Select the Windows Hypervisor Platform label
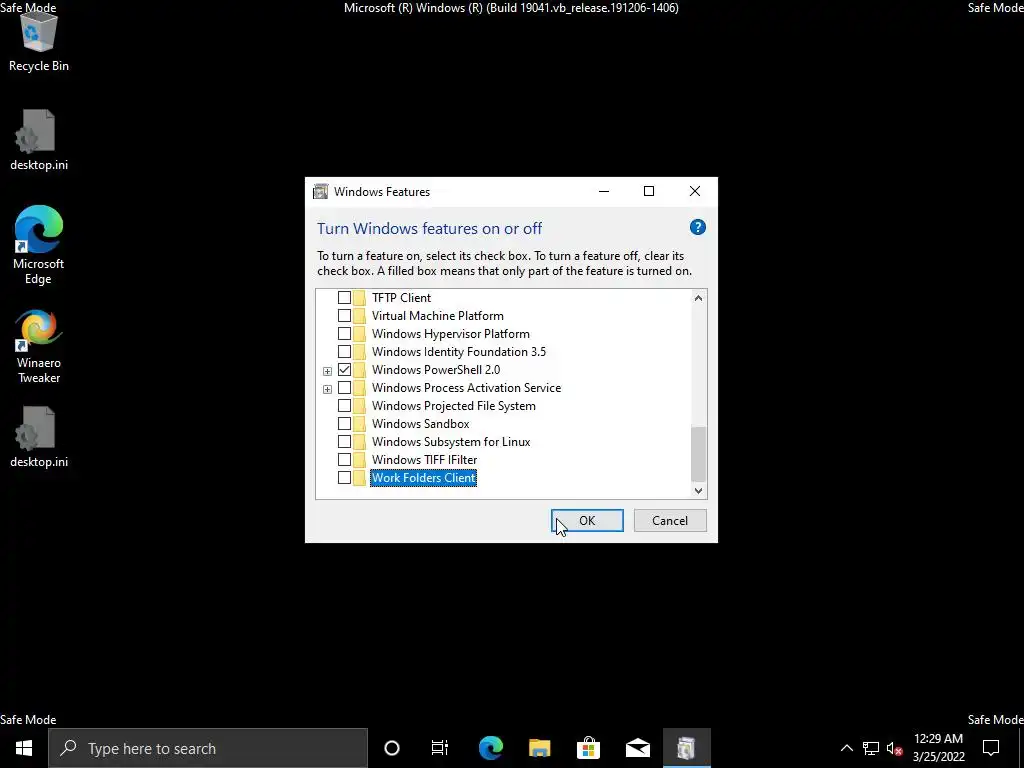 pos(451,334)
